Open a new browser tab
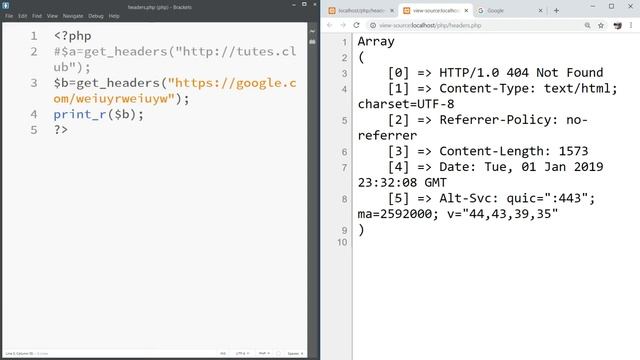The width and height of the screenshot is (640, 360). point(556,11)
